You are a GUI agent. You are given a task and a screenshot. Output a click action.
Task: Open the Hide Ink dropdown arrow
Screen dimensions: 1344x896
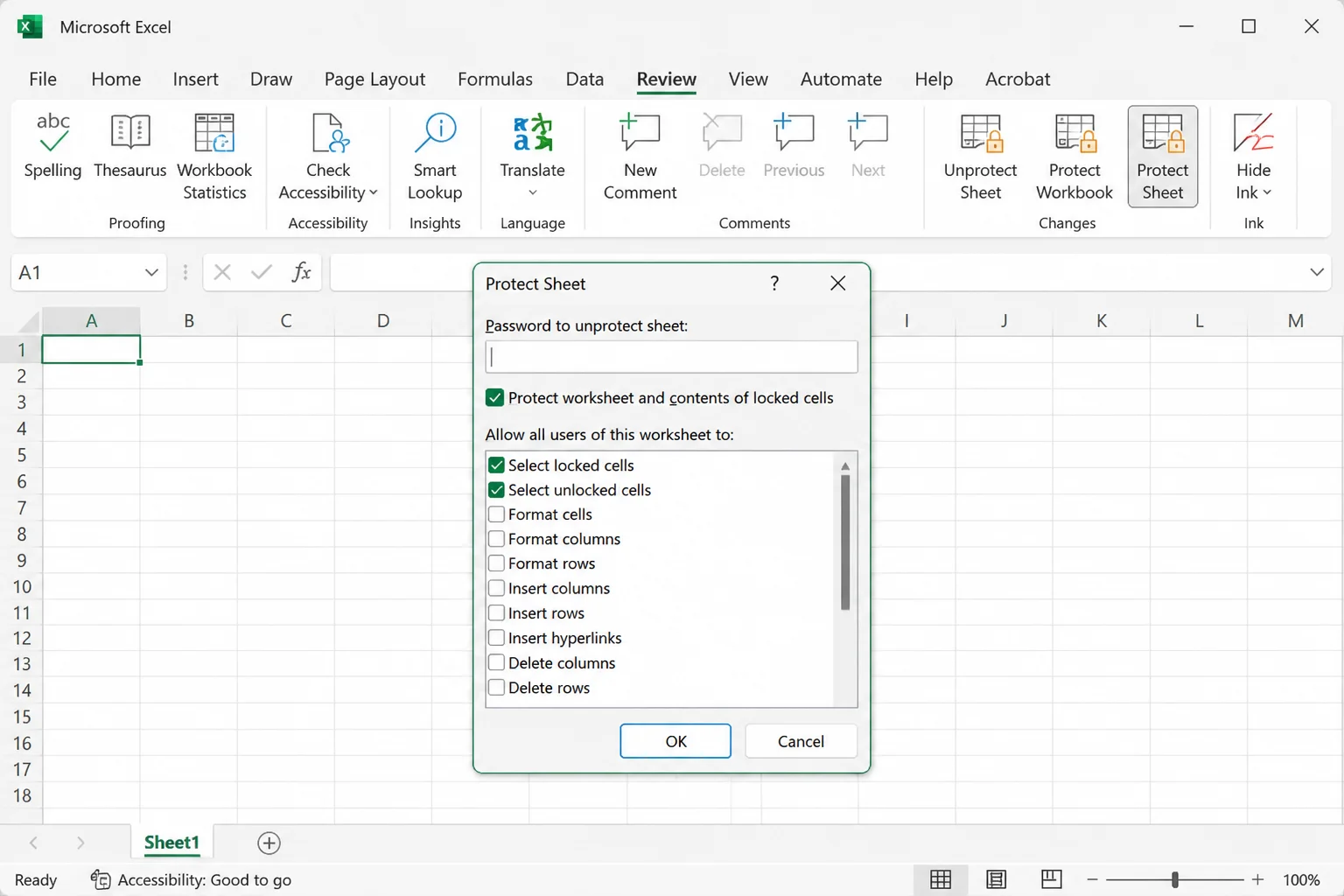click(x=1267, y=192)
